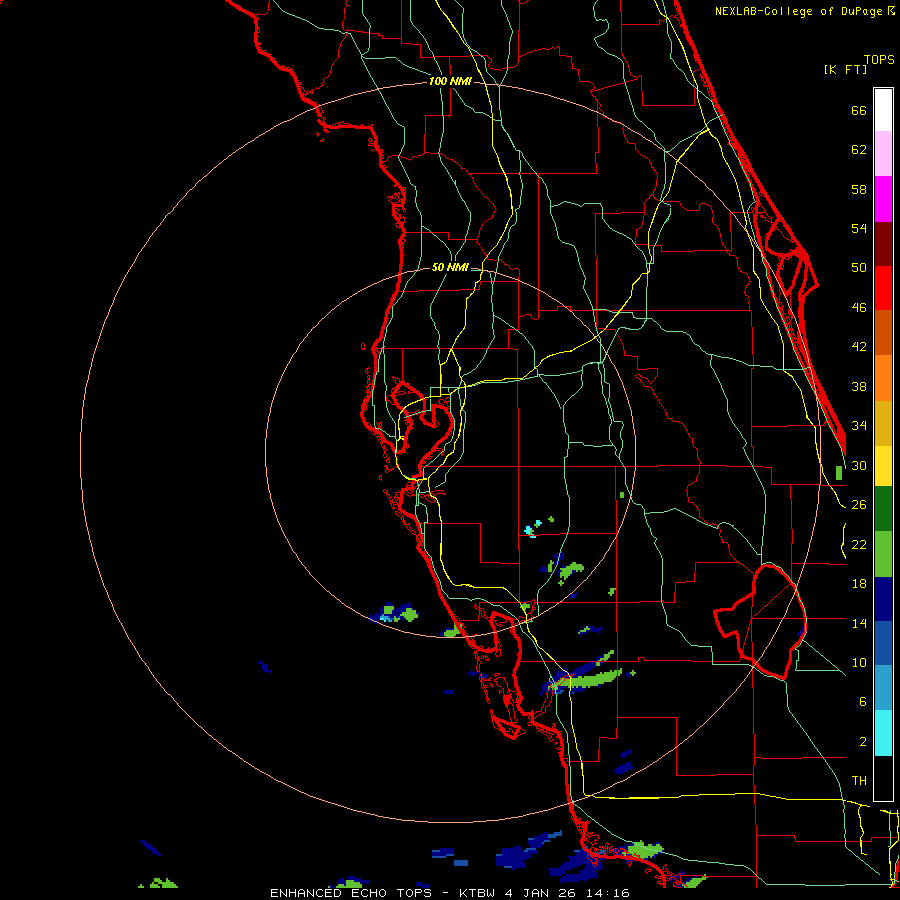Click the "TH" threshold label
The width and height of the screenshot is (900, 900).
click(859, 781)
